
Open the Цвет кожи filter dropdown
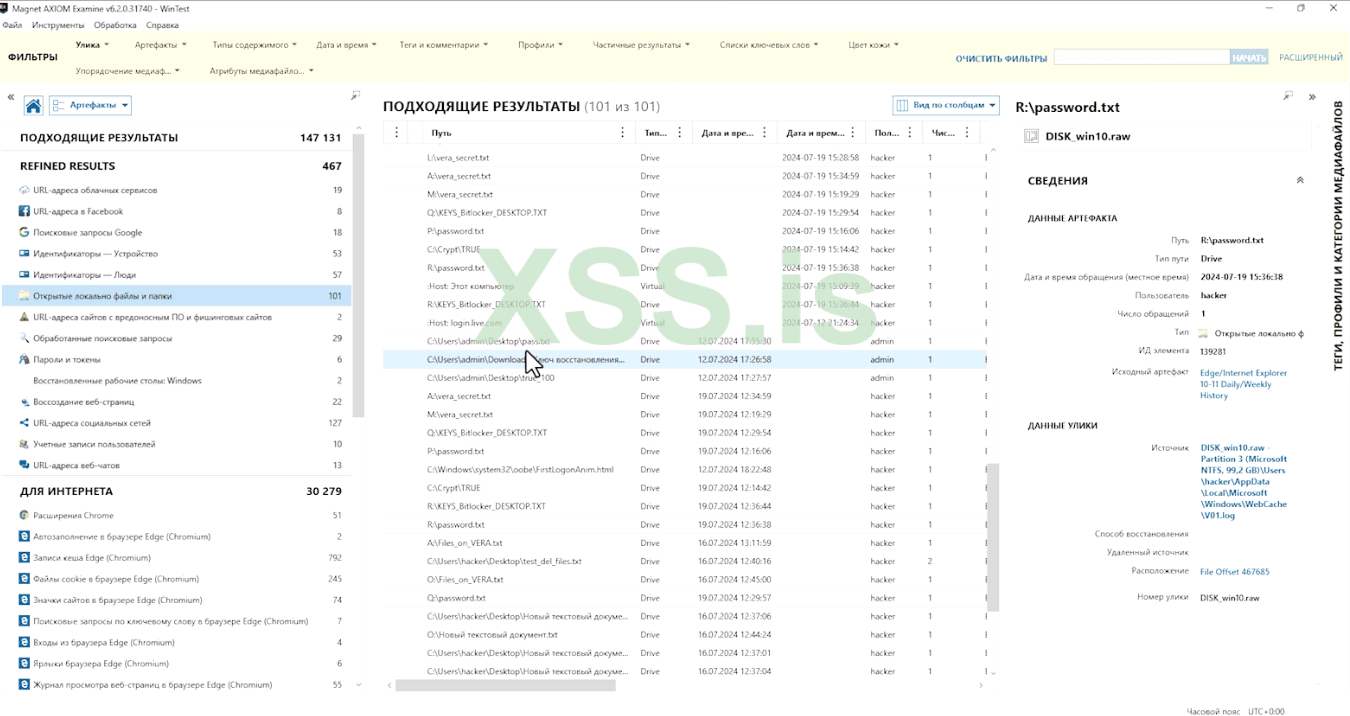873,44
